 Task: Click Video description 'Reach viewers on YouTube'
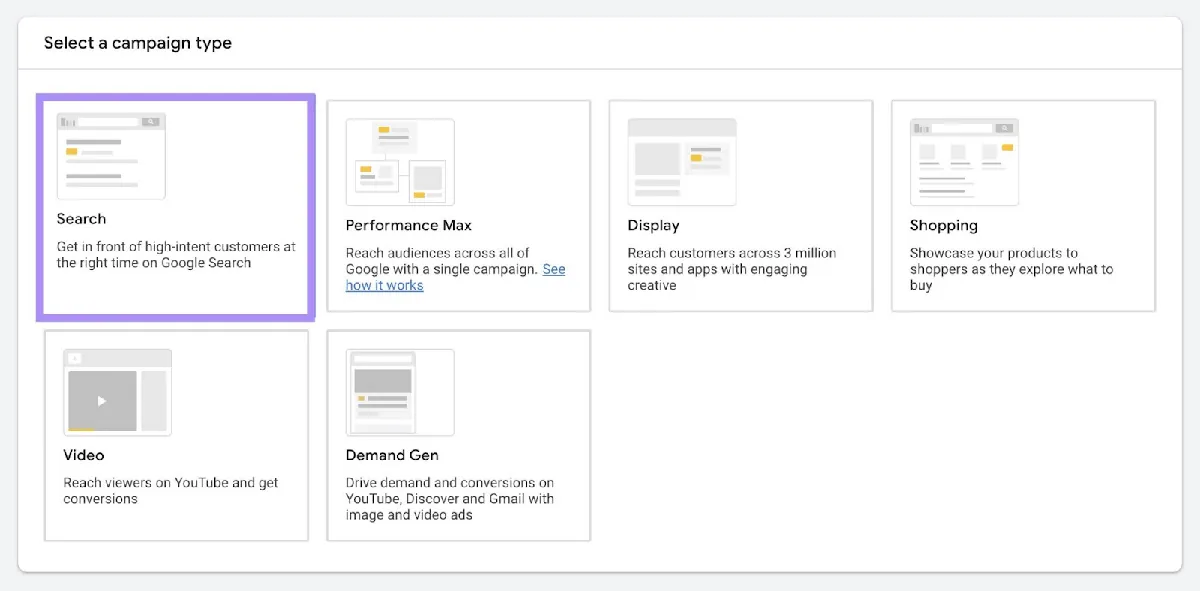pyautogui.click(x=171, y=491)
